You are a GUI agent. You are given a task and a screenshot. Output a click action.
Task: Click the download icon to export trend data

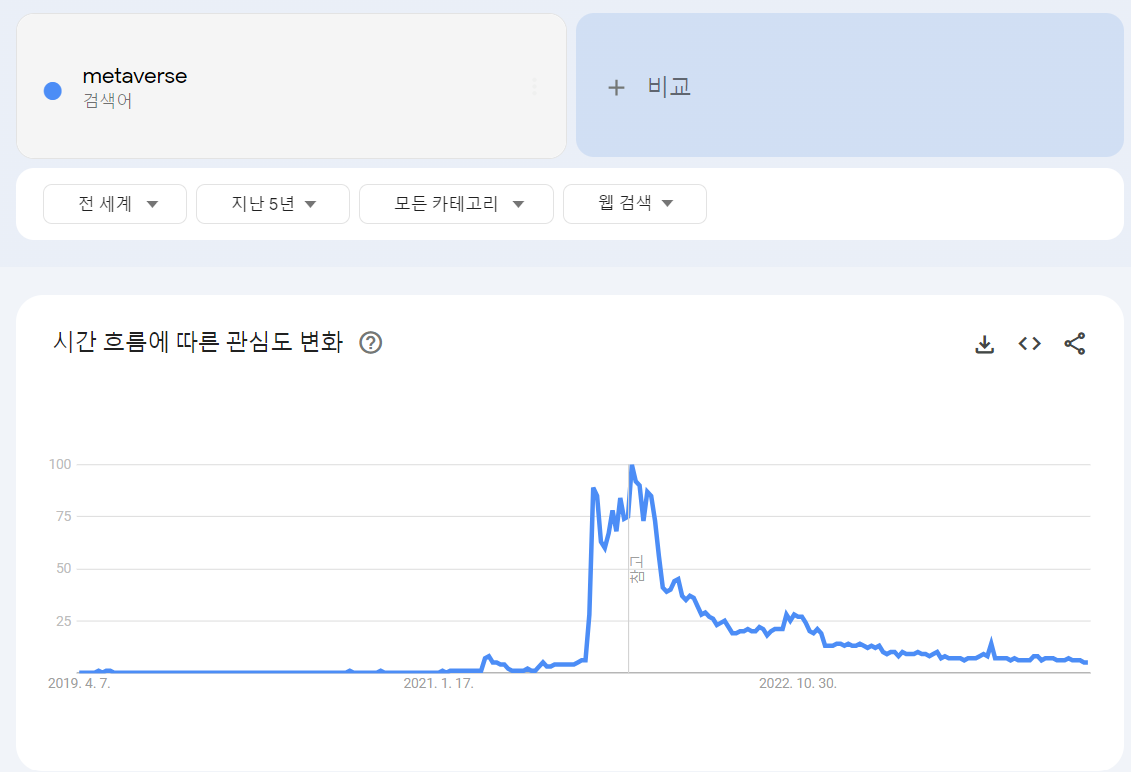pyautogui.click(x=984, y=343)
